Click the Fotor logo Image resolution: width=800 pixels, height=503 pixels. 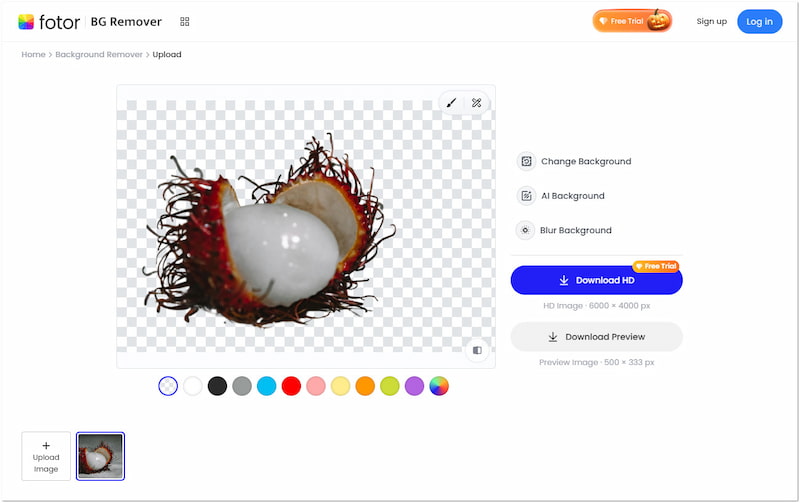[x=48, y=21]
